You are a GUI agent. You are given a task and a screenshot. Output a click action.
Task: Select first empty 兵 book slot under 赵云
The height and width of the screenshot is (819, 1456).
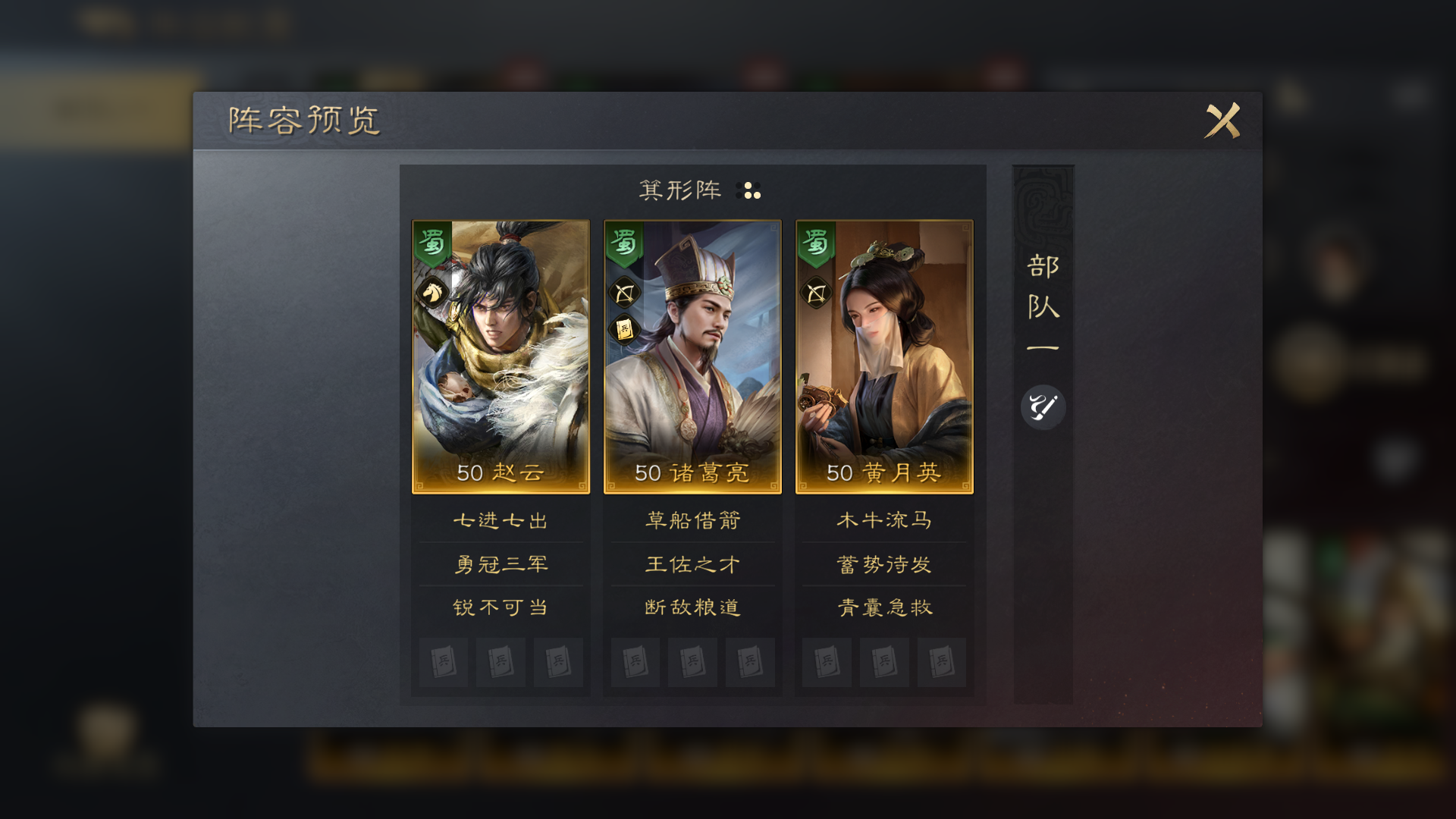(443, 662)
